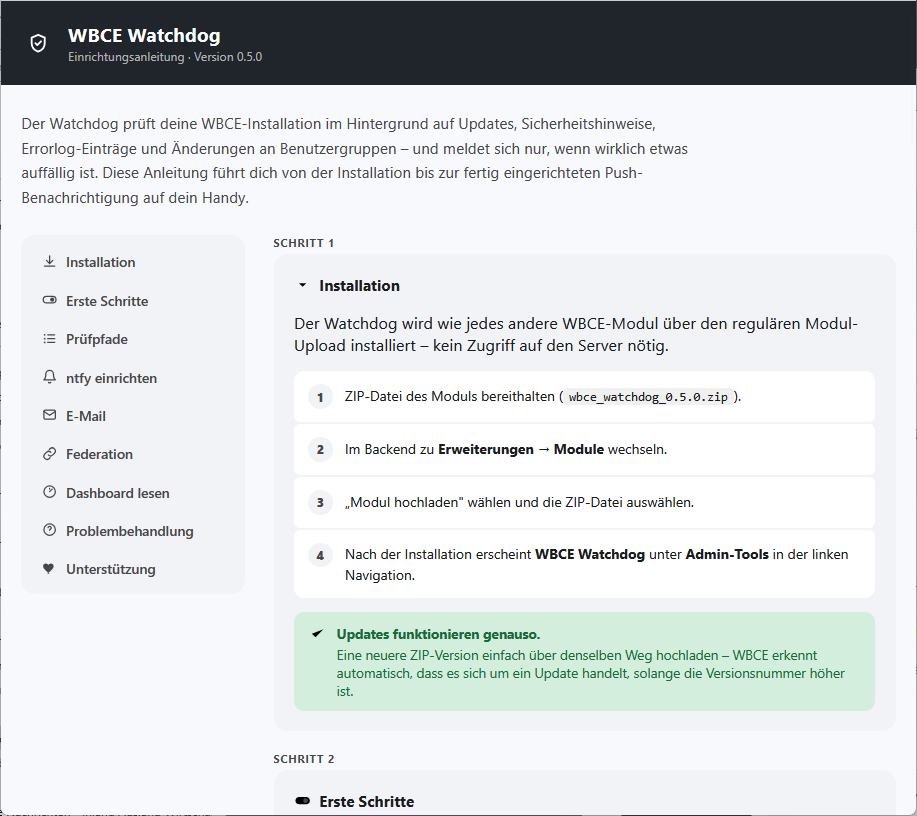Click the bold Module text in step 2

pos(578,449)
